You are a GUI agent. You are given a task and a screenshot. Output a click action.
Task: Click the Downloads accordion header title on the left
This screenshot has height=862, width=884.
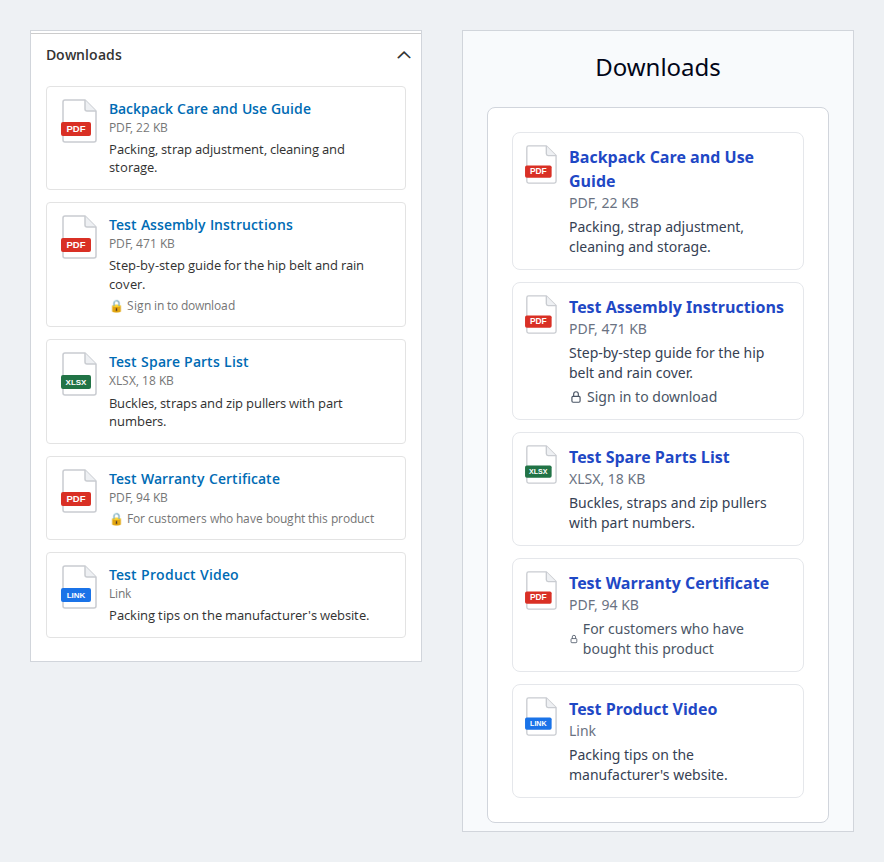(x=84, y=55)
